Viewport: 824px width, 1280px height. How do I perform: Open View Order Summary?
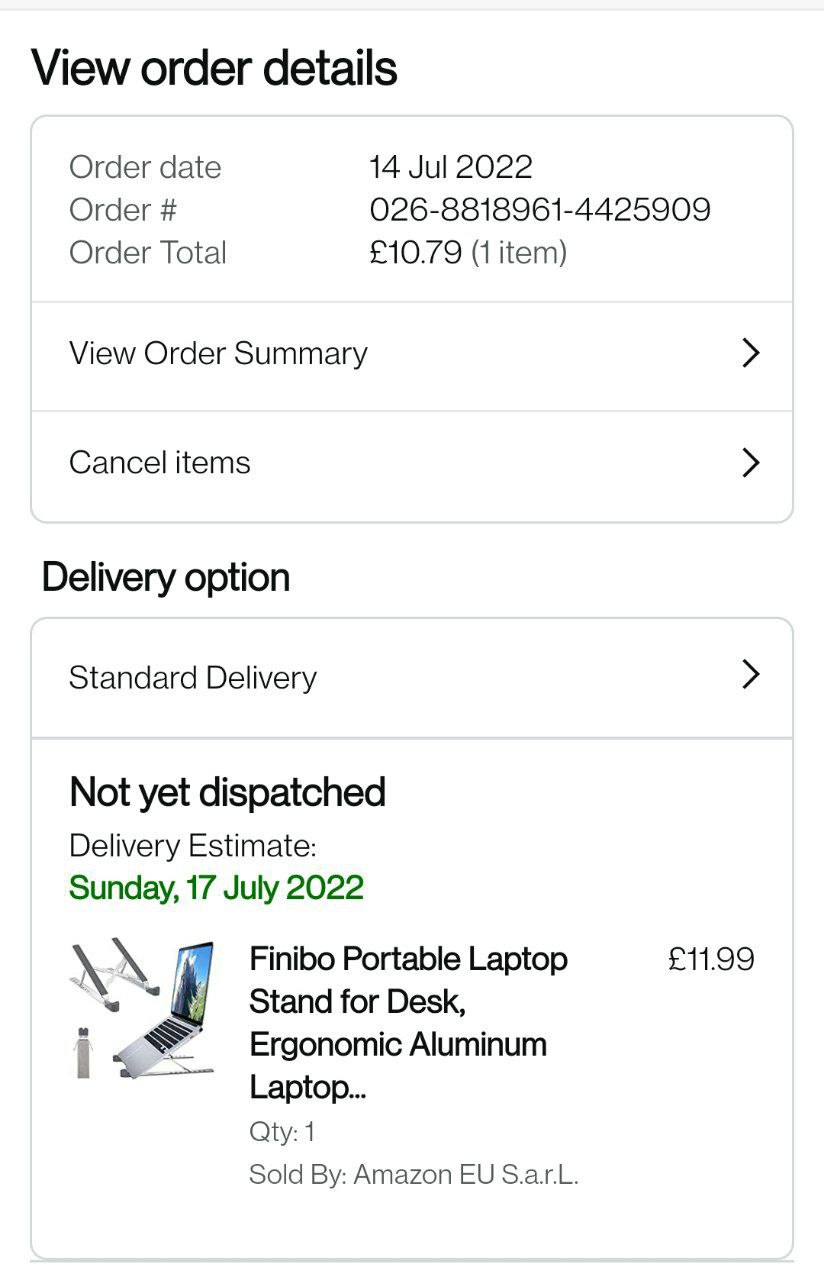[218, 353]
